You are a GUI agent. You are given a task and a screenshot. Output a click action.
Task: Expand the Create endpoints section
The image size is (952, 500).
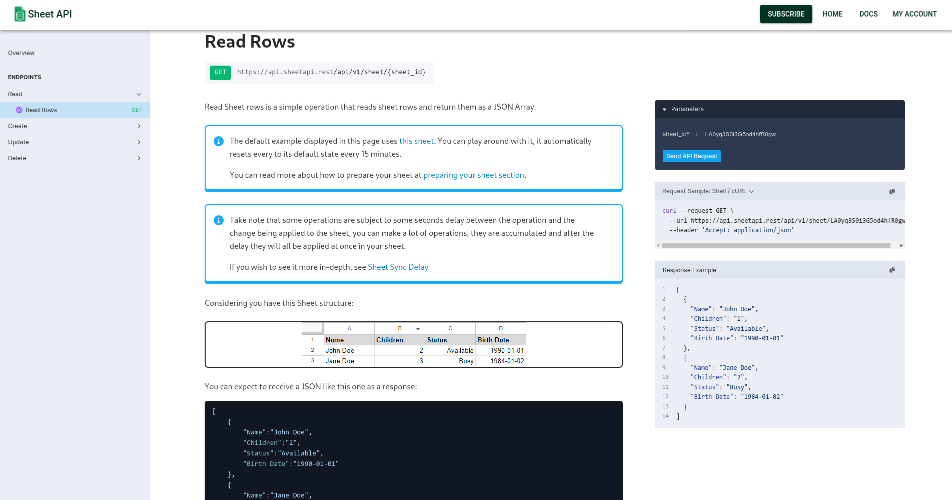[75, 126]
